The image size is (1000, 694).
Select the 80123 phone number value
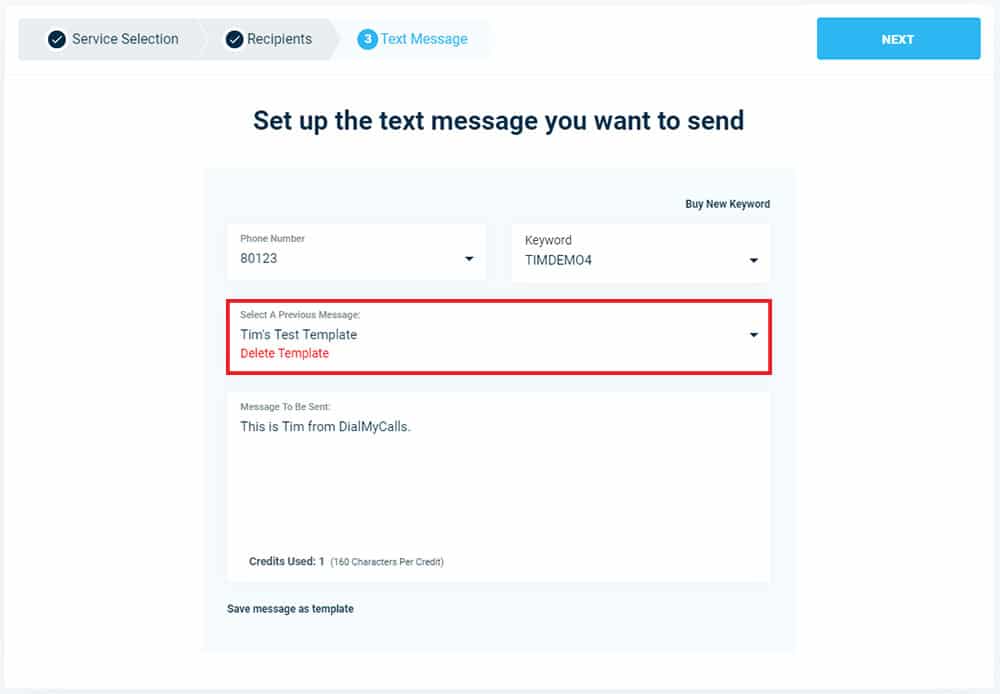(x=258, y=258)
